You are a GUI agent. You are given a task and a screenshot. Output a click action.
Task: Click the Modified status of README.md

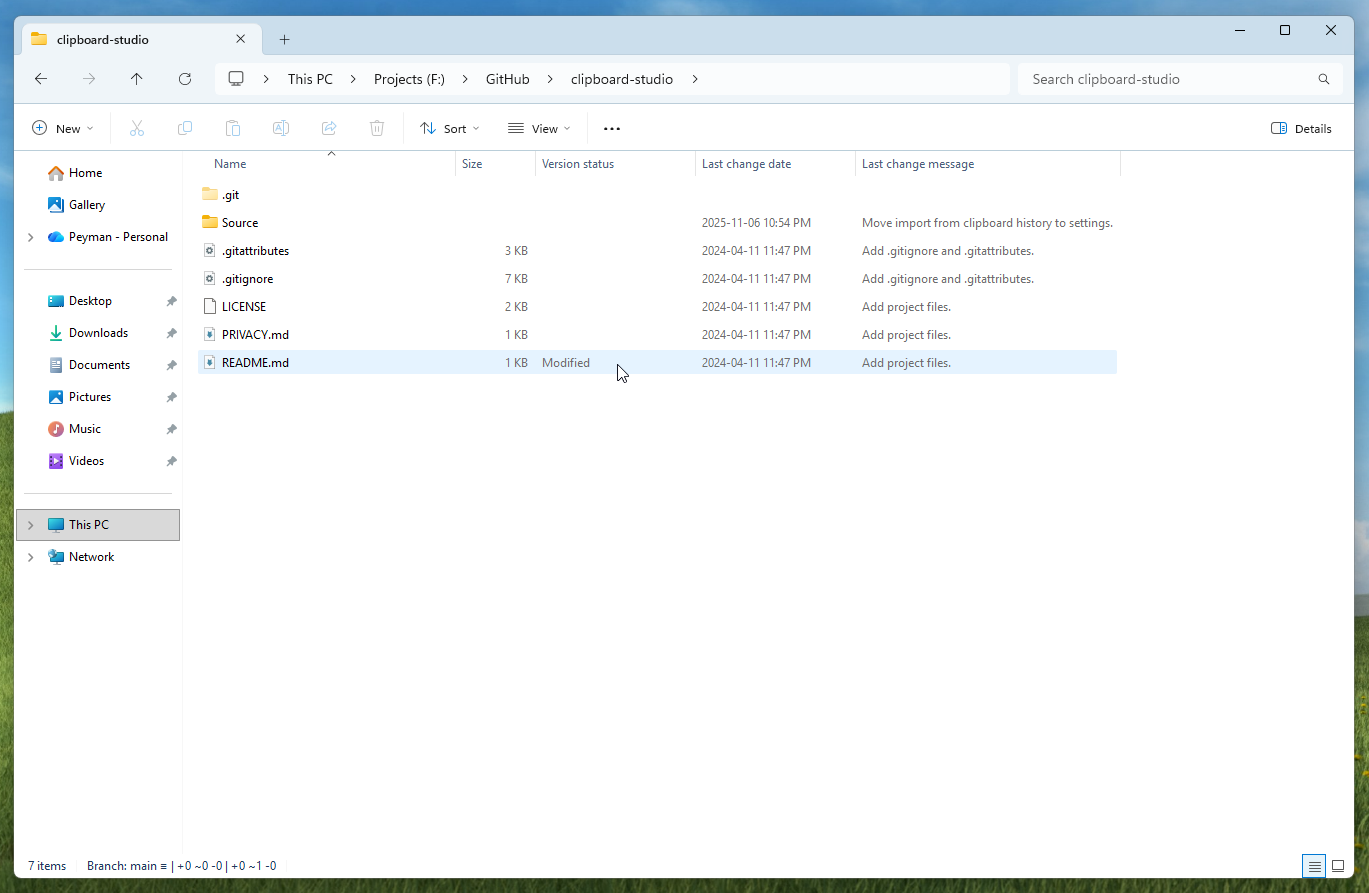(566, 363)
